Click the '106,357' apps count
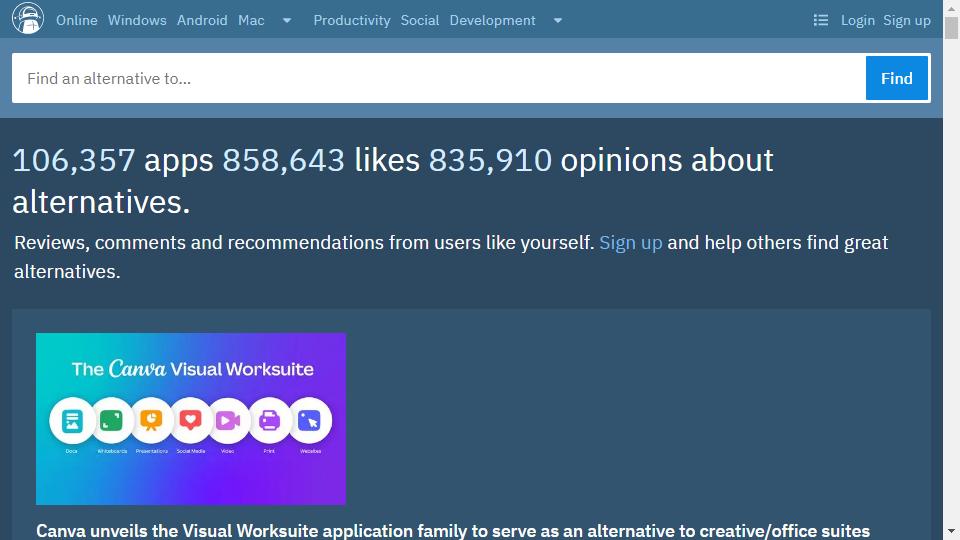 pos(73,160)
